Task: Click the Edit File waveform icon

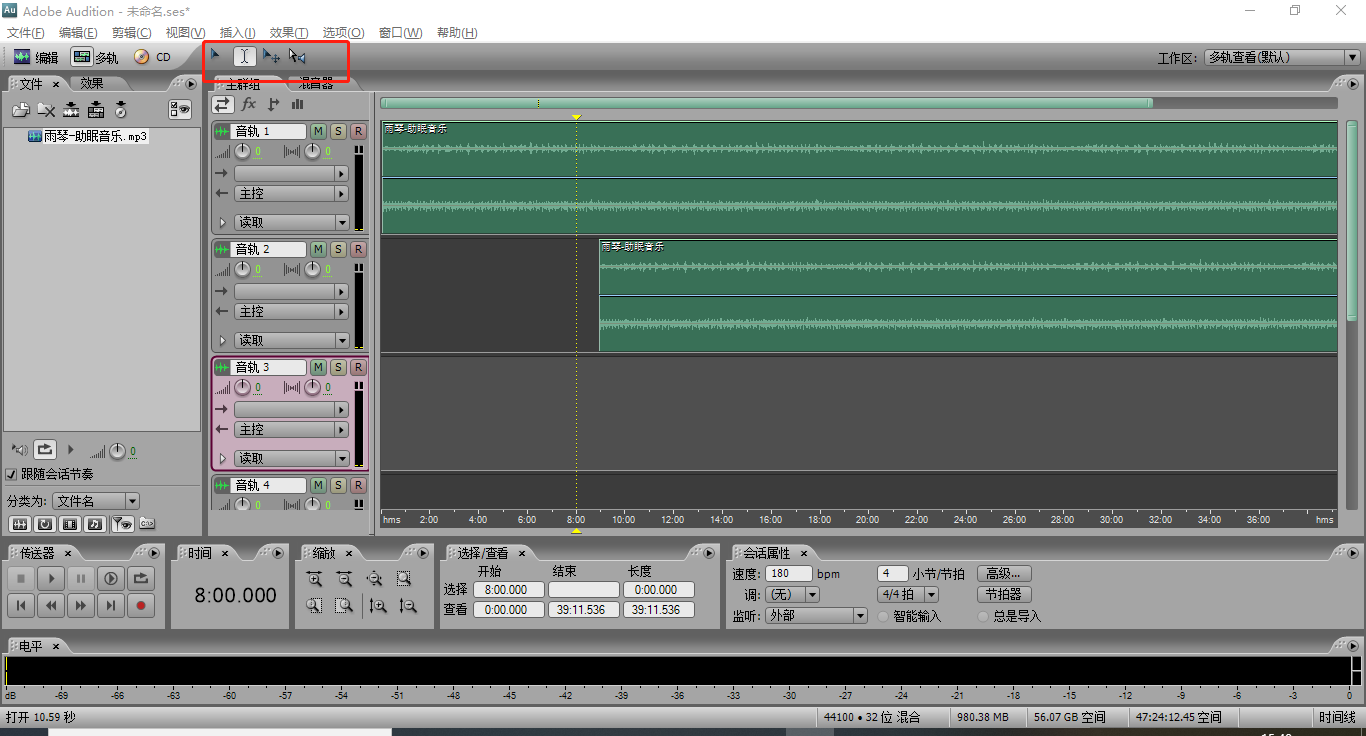Action: click(x=71, y=110)
